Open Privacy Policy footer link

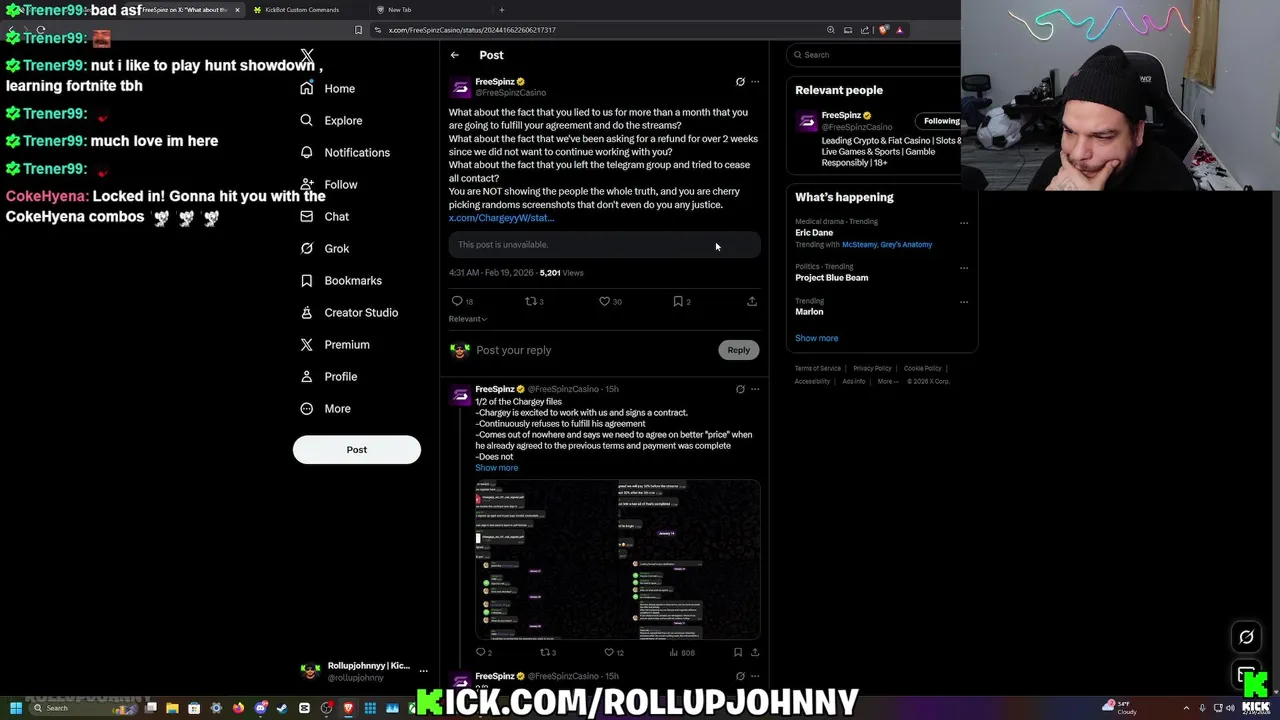pos(872,369)
